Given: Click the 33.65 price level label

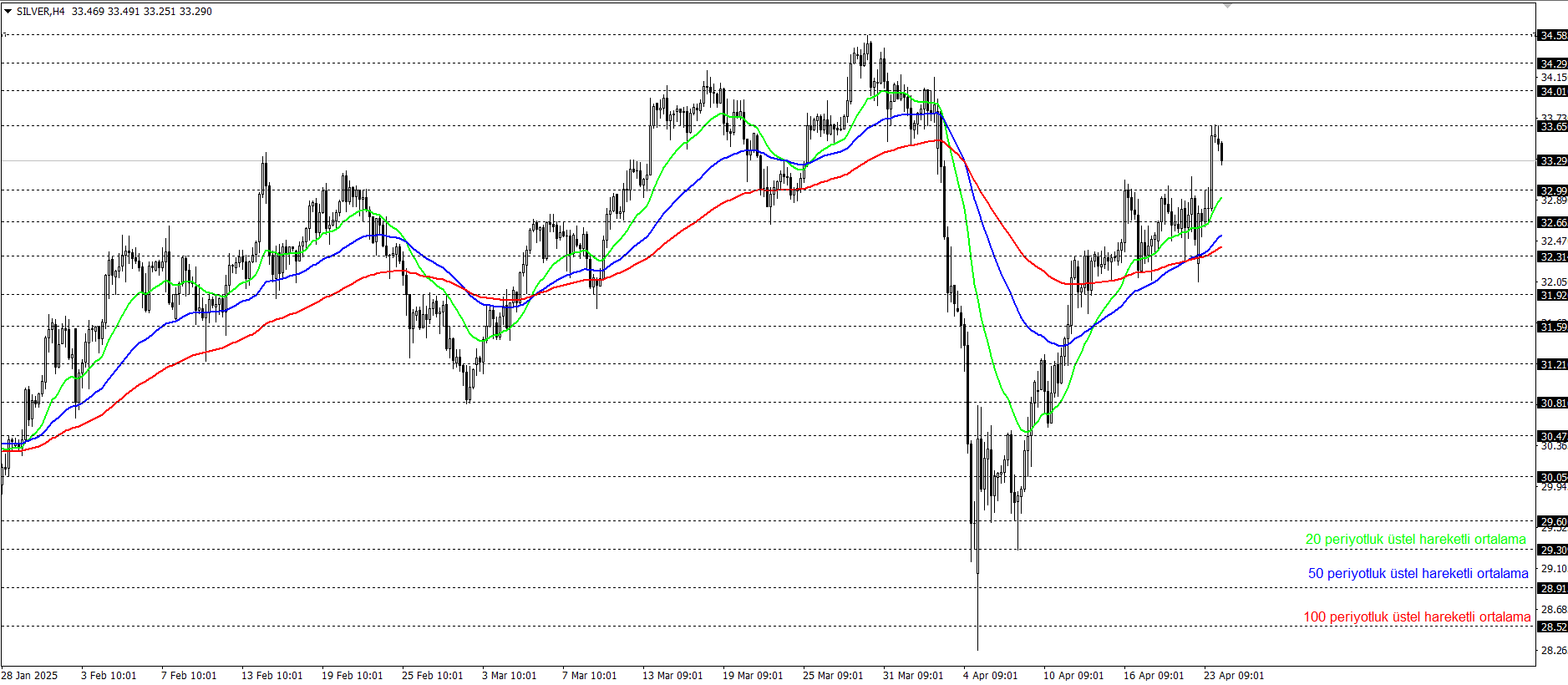Looking at the screenshot, I should point(1553,126).
